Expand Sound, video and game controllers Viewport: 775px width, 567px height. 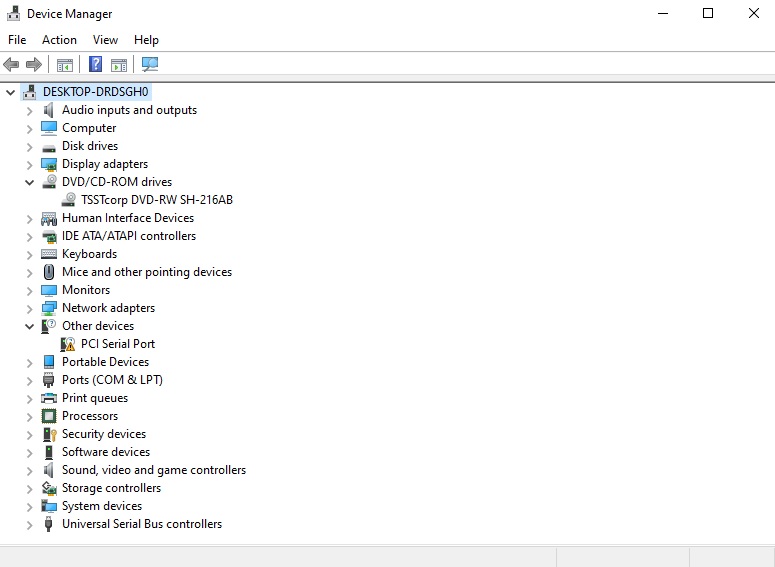click(x=29, y=471)
